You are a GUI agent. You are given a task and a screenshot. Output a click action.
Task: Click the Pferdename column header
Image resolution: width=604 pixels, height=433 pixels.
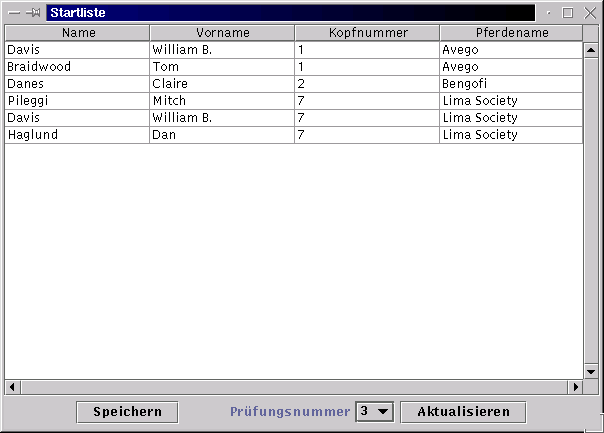coord(511,33)
